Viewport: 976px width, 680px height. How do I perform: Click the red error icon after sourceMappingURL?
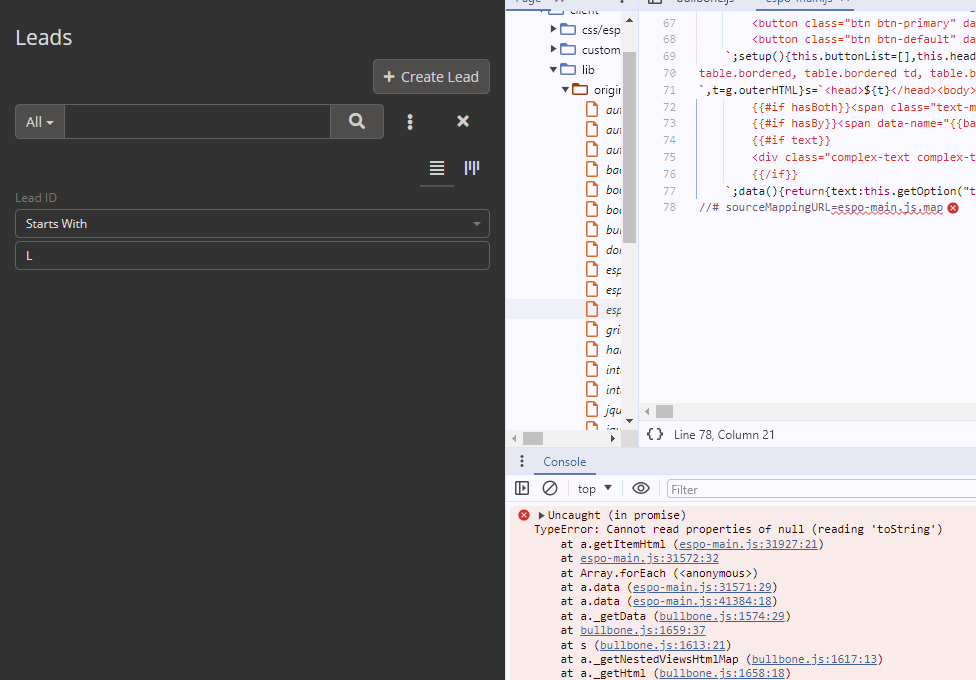tap(953, 208)
